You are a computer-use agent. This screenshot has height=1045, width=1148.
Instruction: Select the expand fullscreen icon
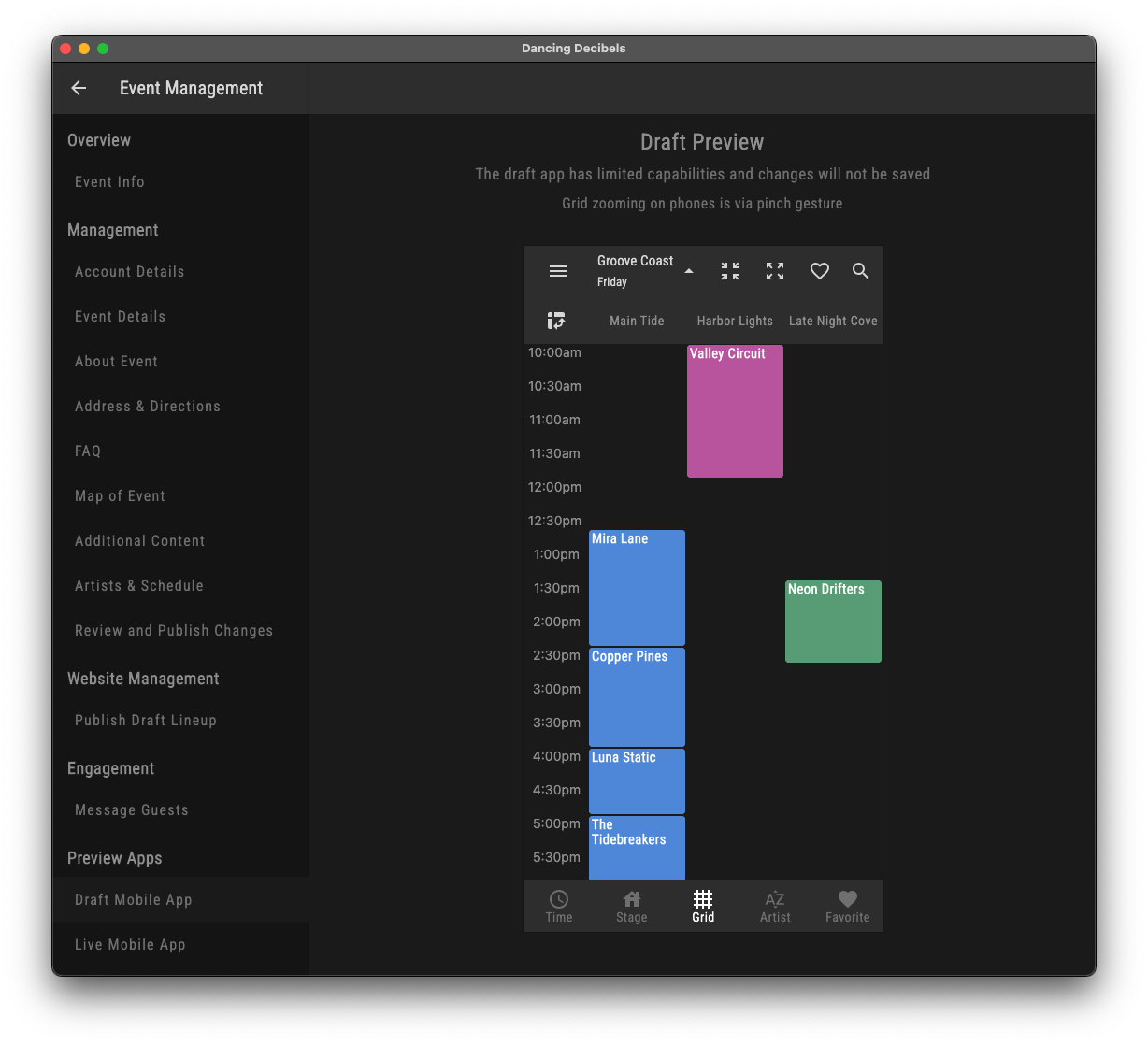coord(775,271)
